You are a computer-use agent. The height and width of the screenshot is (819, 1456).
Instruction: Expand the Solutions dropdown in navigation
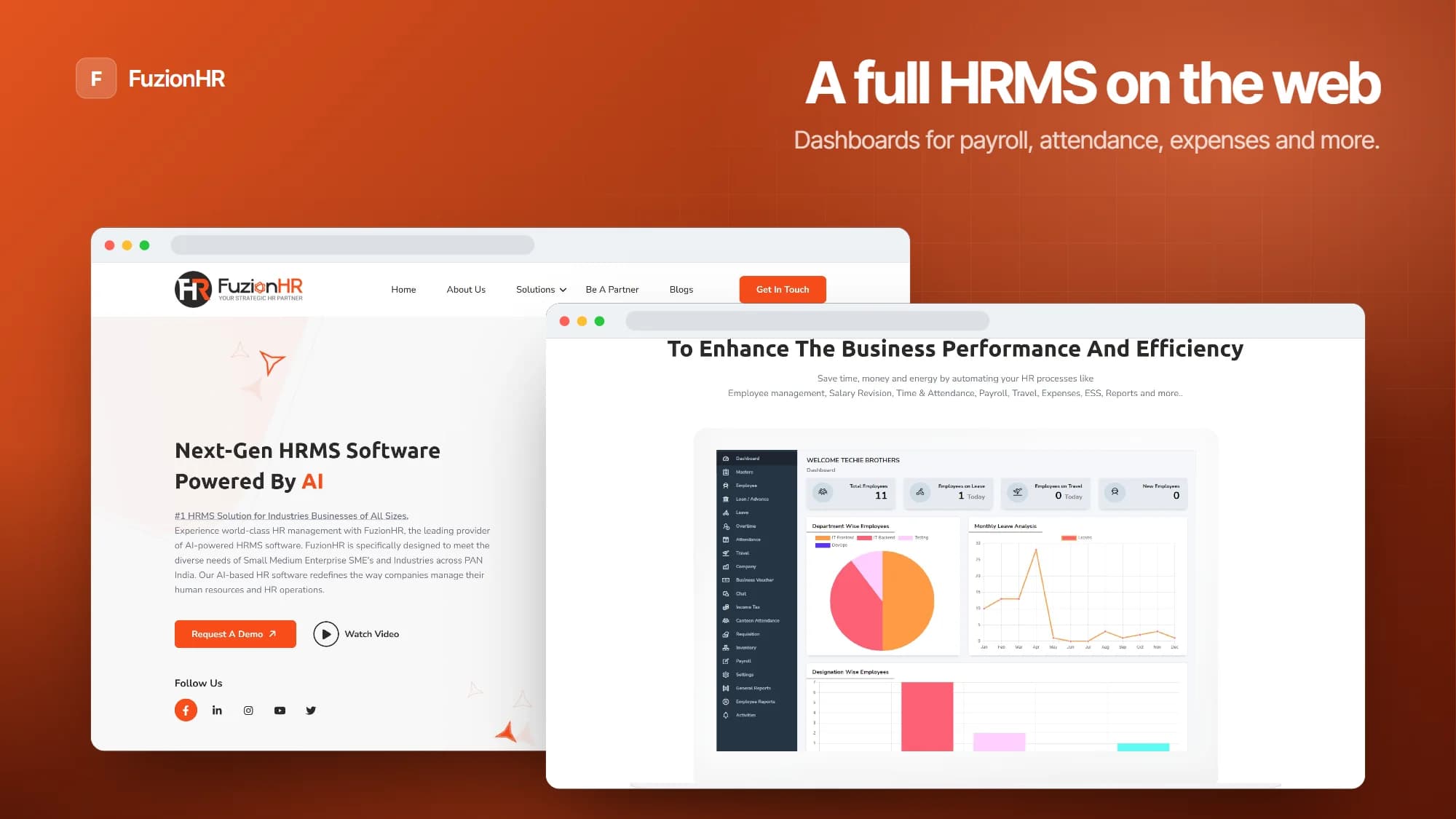[x=541, y=290]
